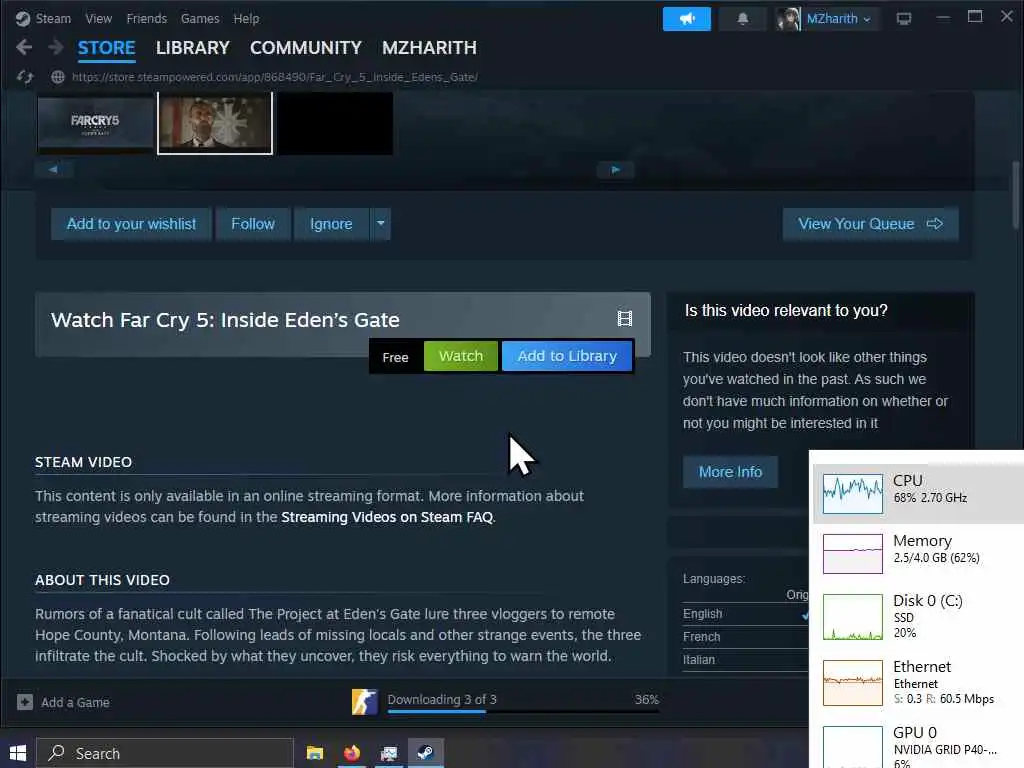The height and width of the screenshot is (768, 1024).
Task: Open the Steam menu
Action: 53,18
